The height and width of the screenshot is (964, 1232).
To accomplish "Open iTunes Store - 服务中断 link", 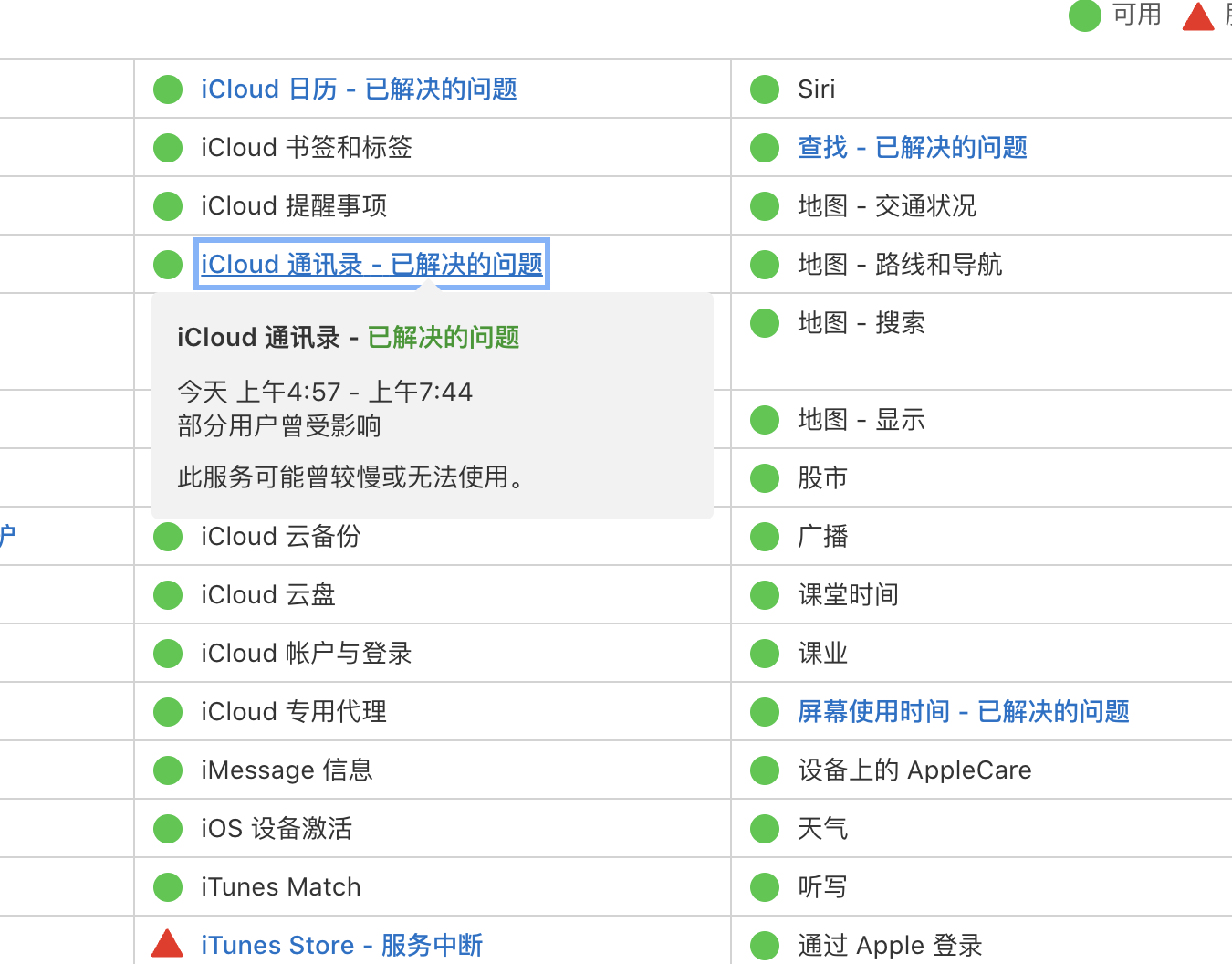I will tap(341, 946).
